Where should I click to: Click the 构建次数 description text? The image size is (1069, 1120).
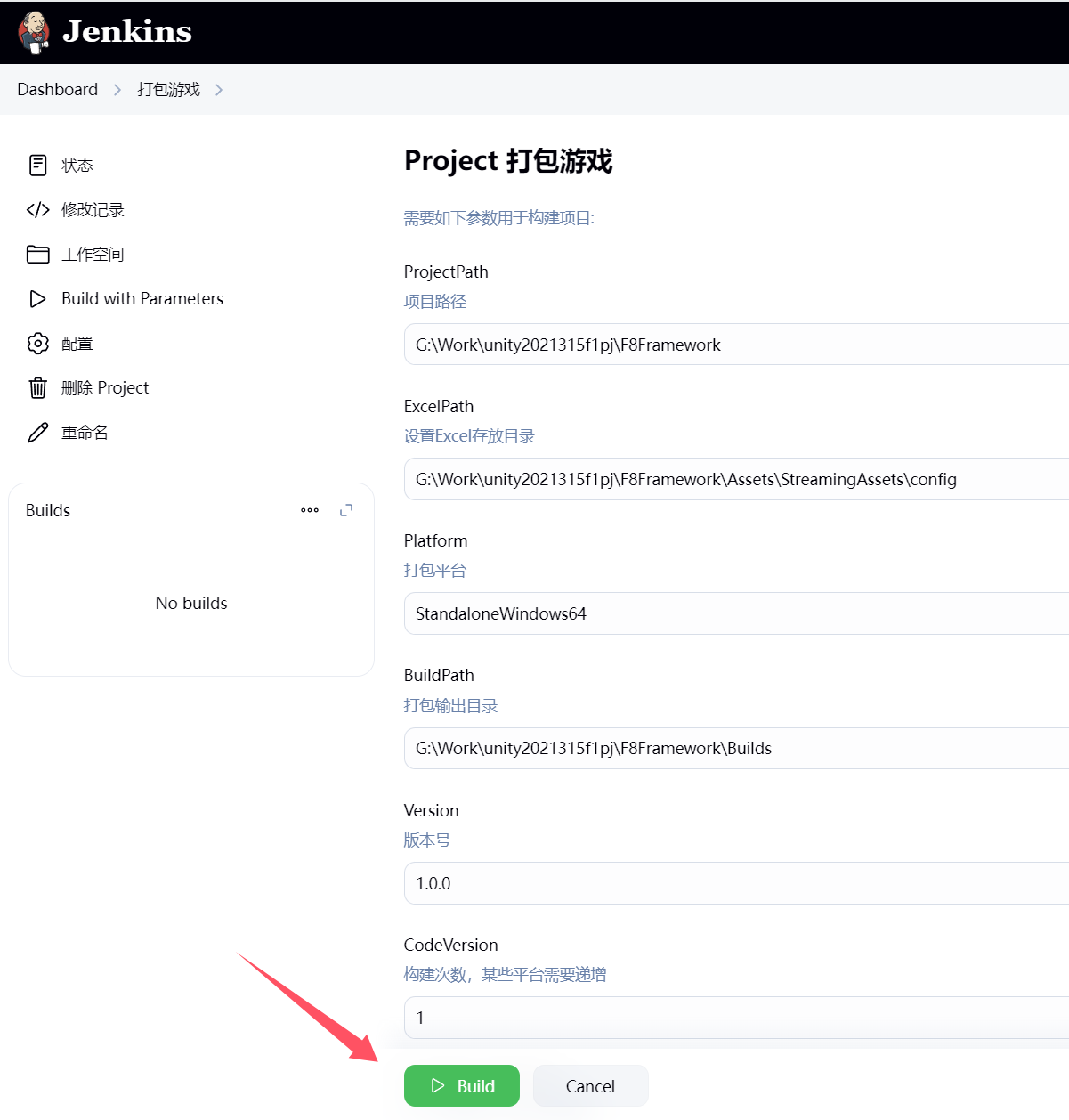[505, 975]
